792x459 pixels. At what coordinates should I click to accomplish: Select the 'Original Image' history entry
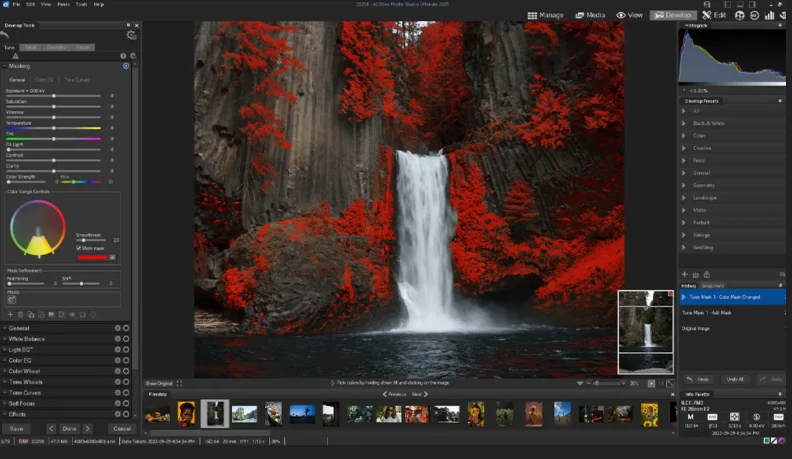732,329
